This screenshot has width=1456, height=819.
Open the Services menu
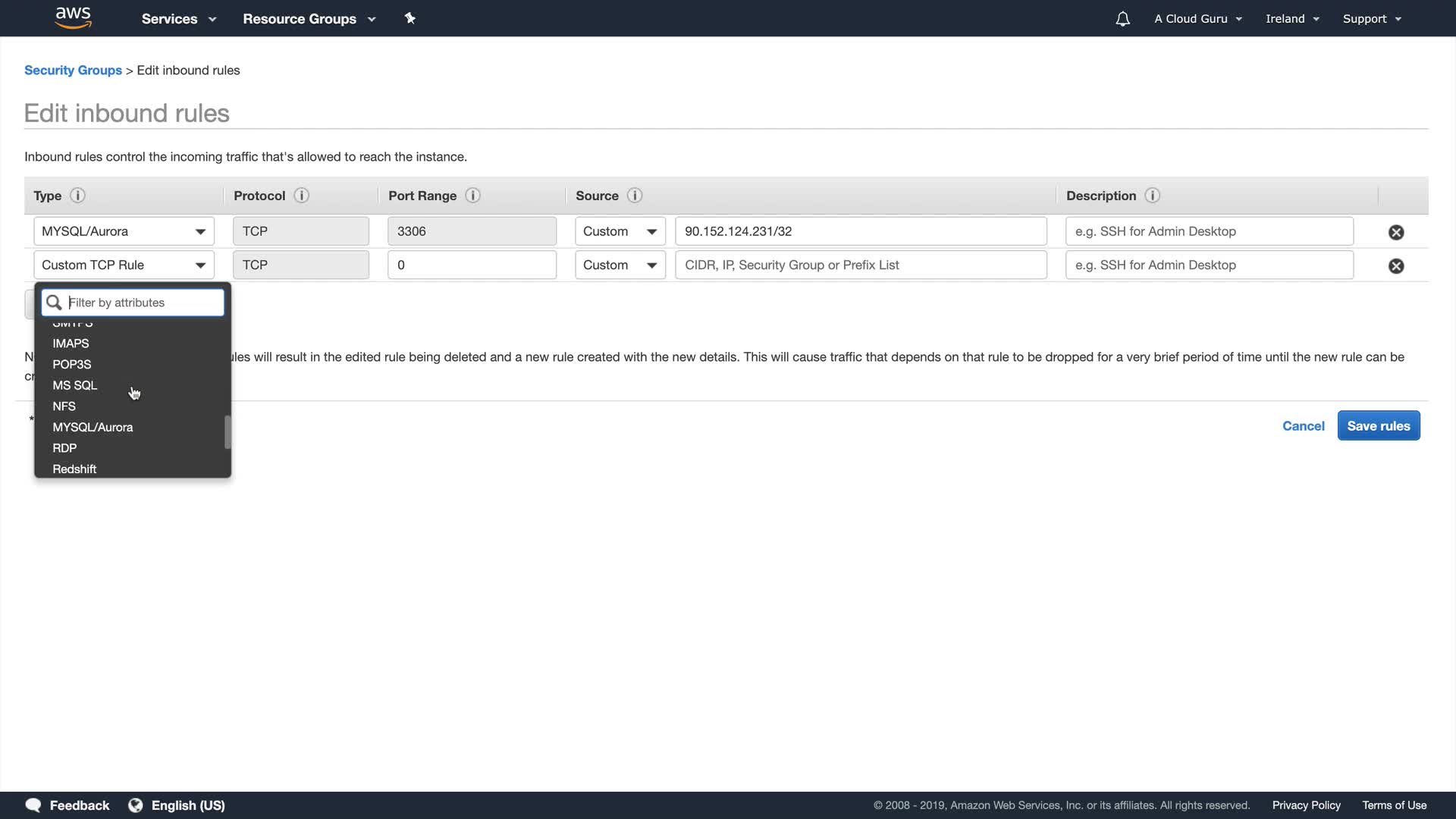click(x=178, y=19)
